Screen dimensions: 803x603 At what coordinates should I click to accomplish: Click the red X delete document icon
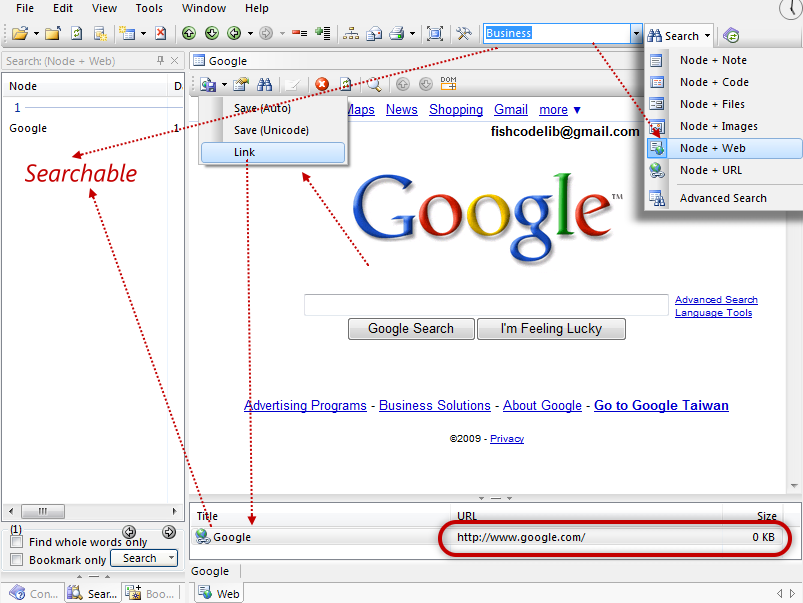click(x=161, y=34)
